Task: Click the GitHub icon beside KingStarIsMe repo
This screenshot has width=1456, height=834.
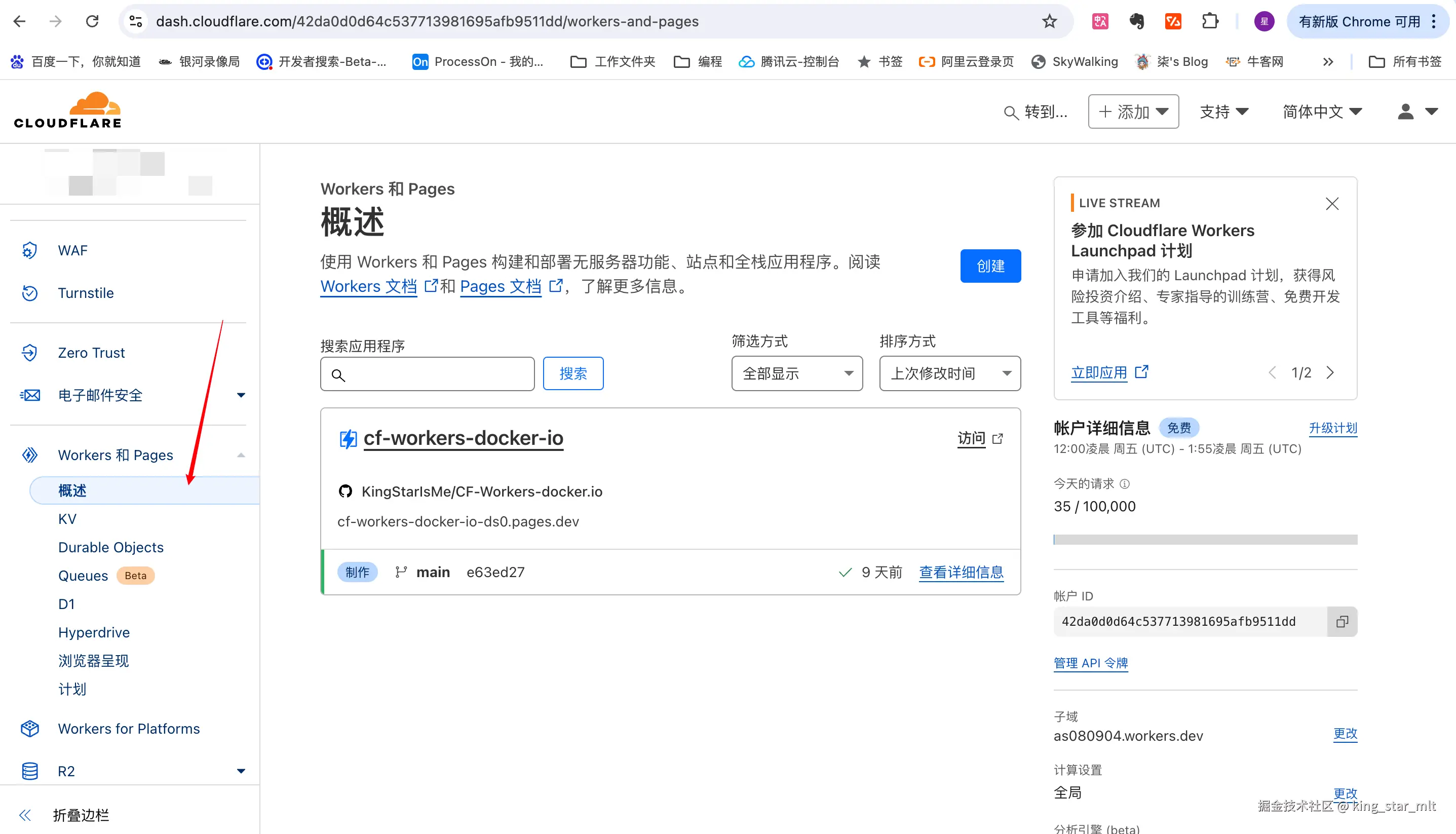Action: click(345, 491)
